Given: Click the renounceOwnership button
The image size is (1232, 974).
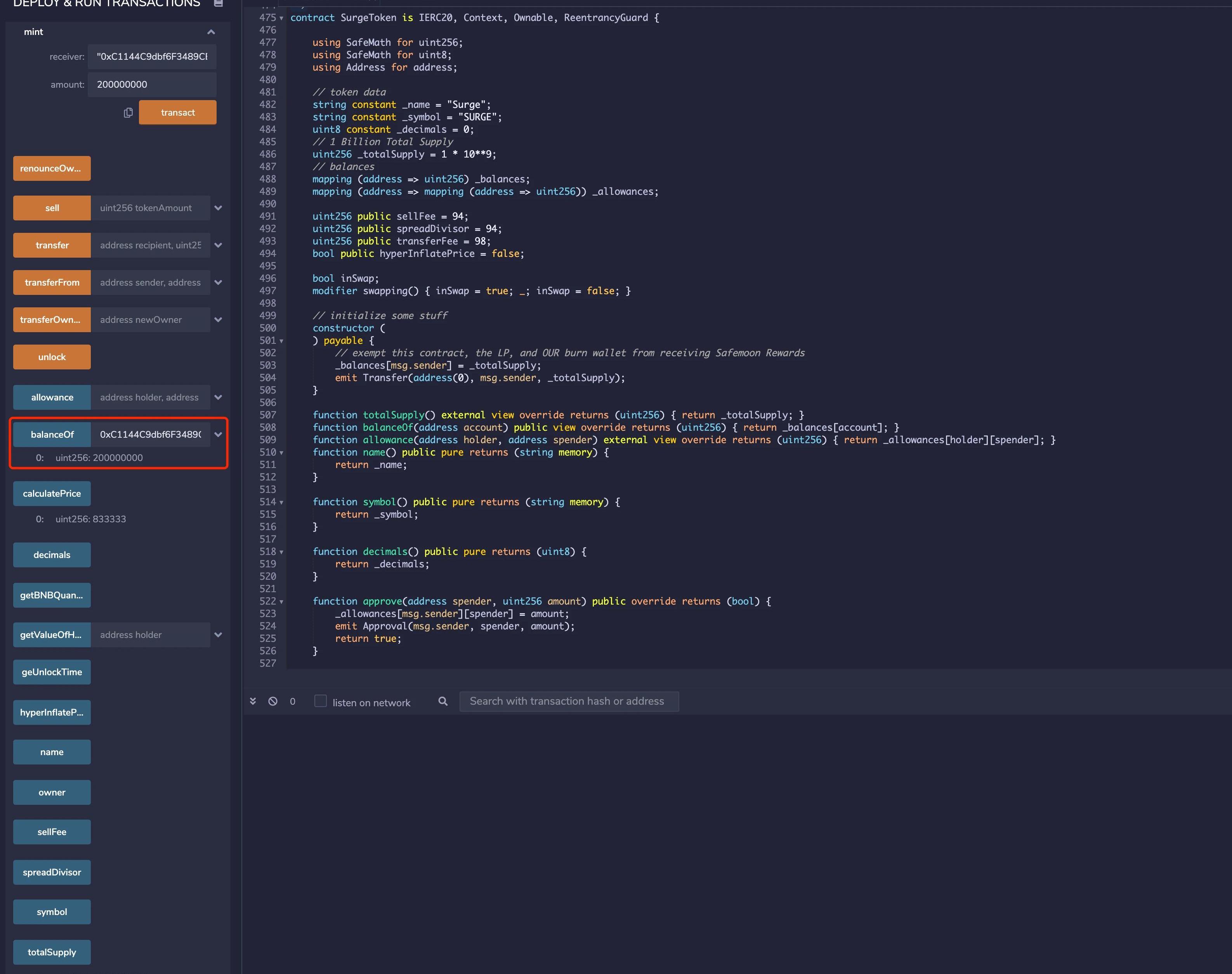Looking at the screenshot, I should (x=52, y=169).
